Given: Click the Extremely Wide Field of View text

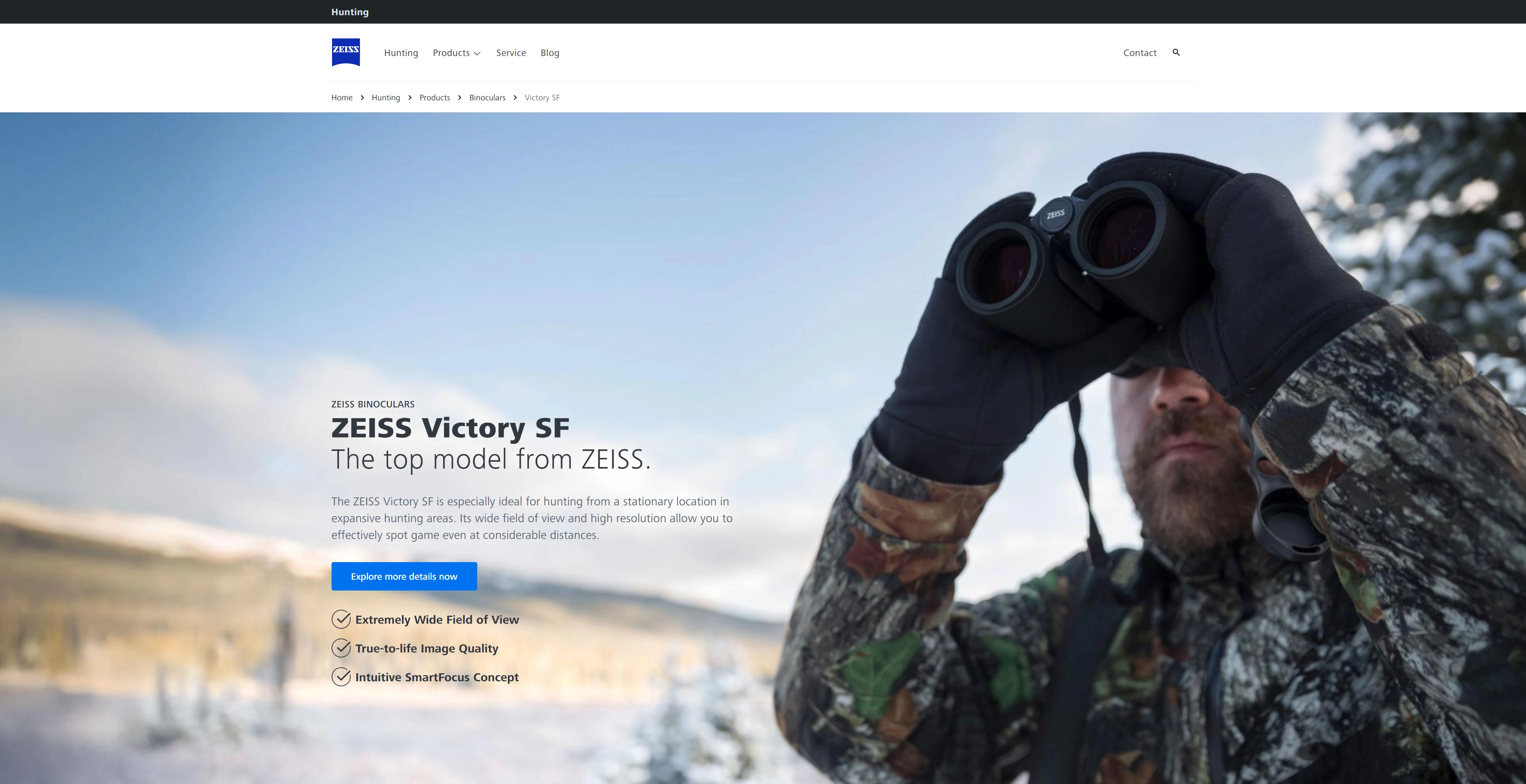Looking at the screenshot, I should [x=437, y=619].
